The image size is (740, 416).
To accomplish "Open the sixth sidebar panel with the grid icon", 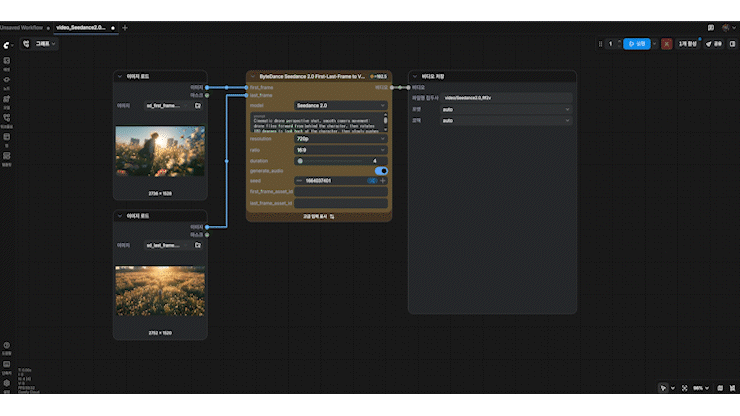I will point(7,156).
